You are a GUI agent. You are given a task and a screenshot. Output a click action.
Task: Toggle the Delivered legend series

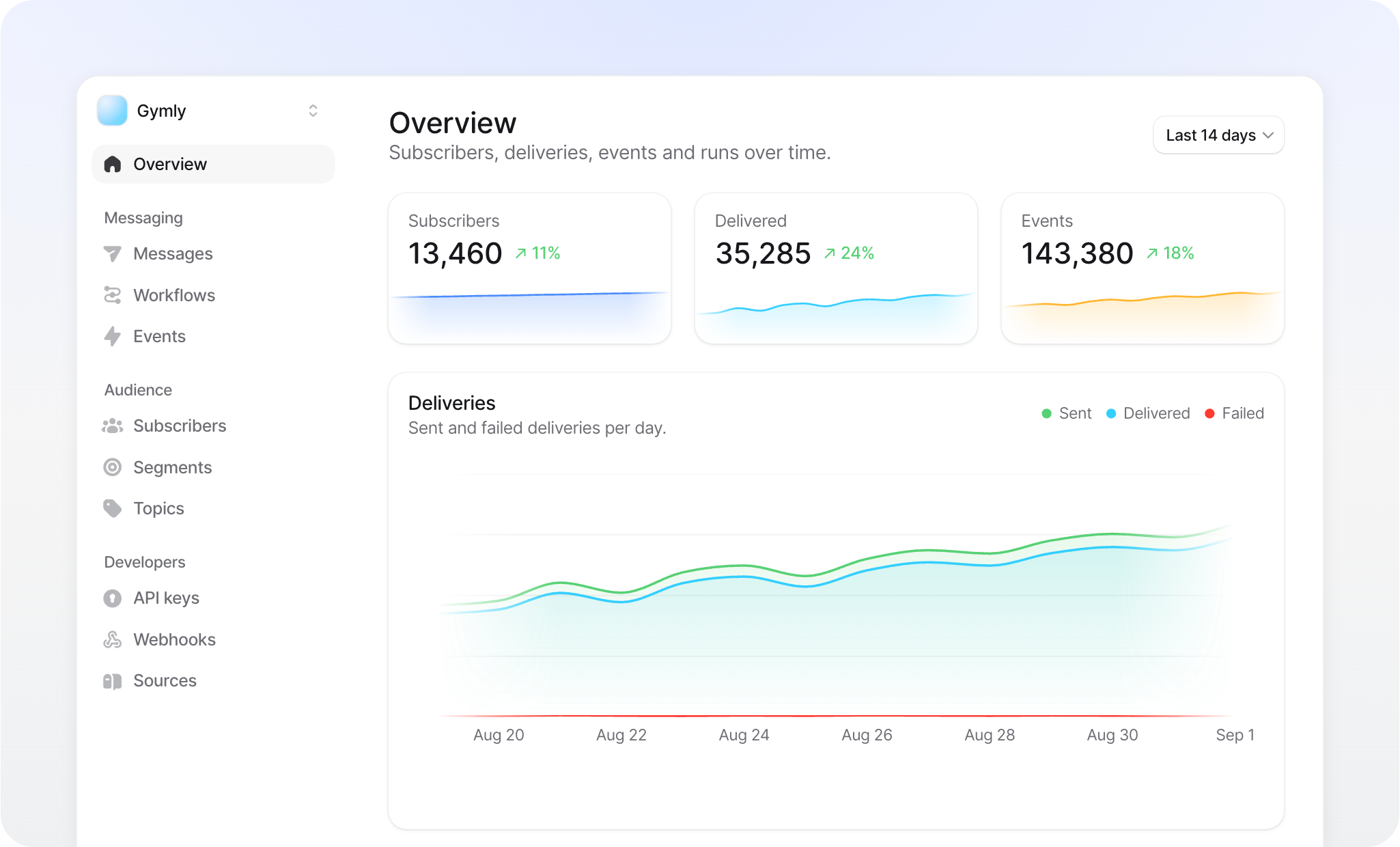click(1147, 413)
